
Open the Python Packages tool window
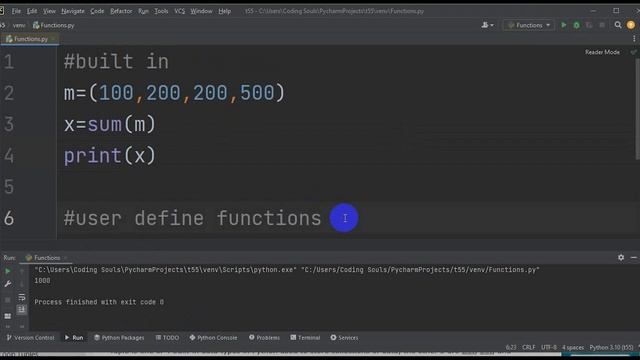click(119, 338)
